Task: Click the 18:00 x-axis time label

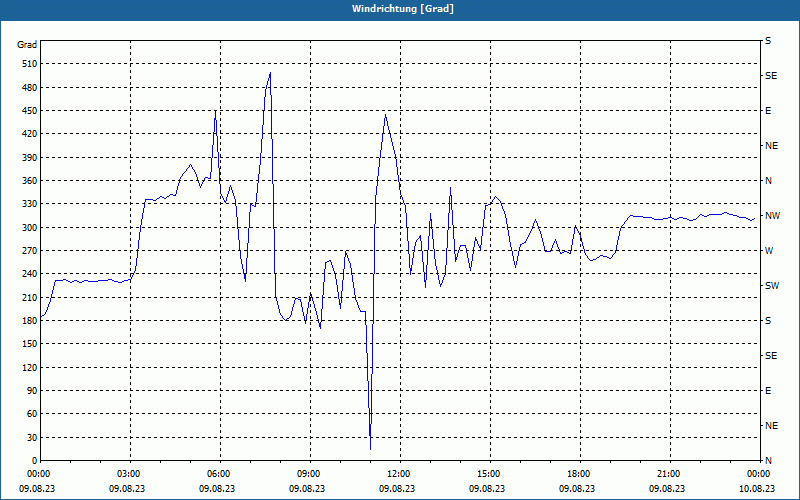Action: coord(578,474)
